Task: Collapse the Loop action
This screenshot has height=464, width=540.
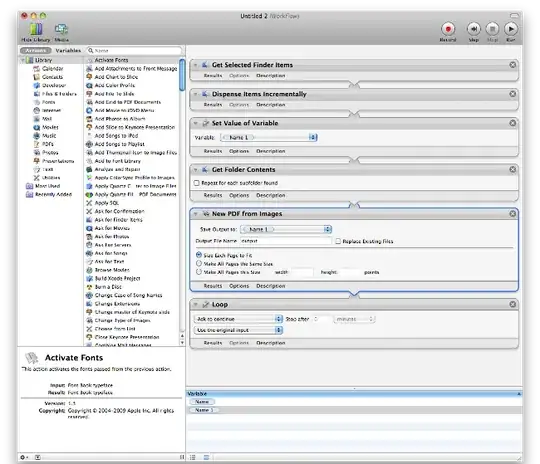Action: [x=196, y=305]
